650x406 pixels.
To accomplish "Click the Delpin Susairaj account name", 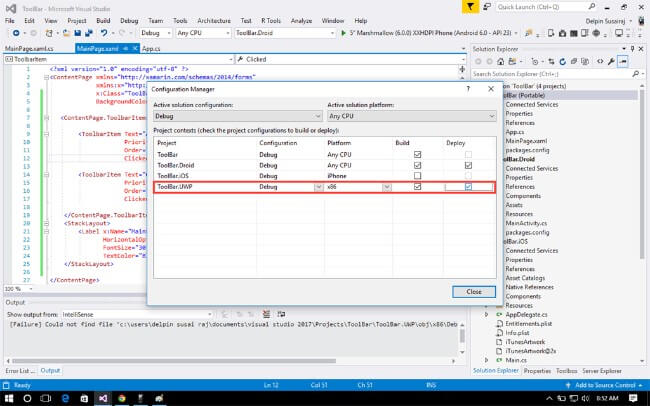I will pyautogui.click(x=605, y=21).
